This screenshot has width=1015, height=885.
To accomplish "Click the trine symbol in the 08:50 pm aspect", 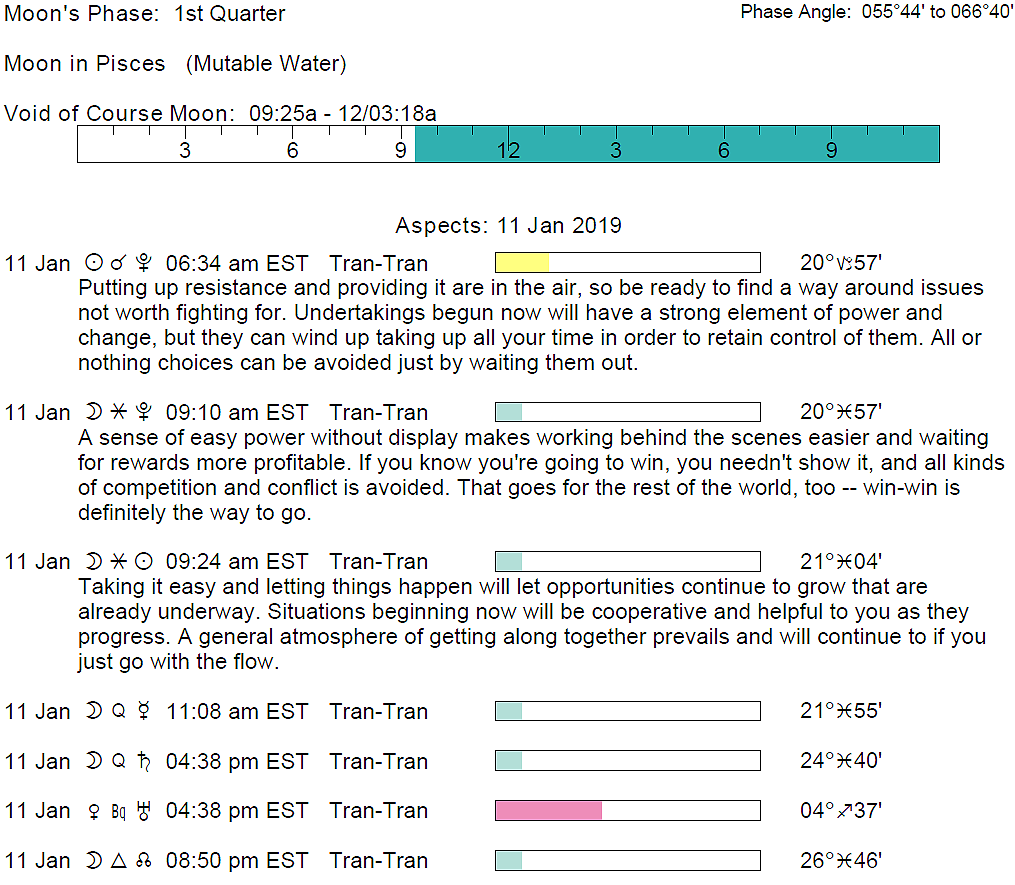I will click(118, 860).
